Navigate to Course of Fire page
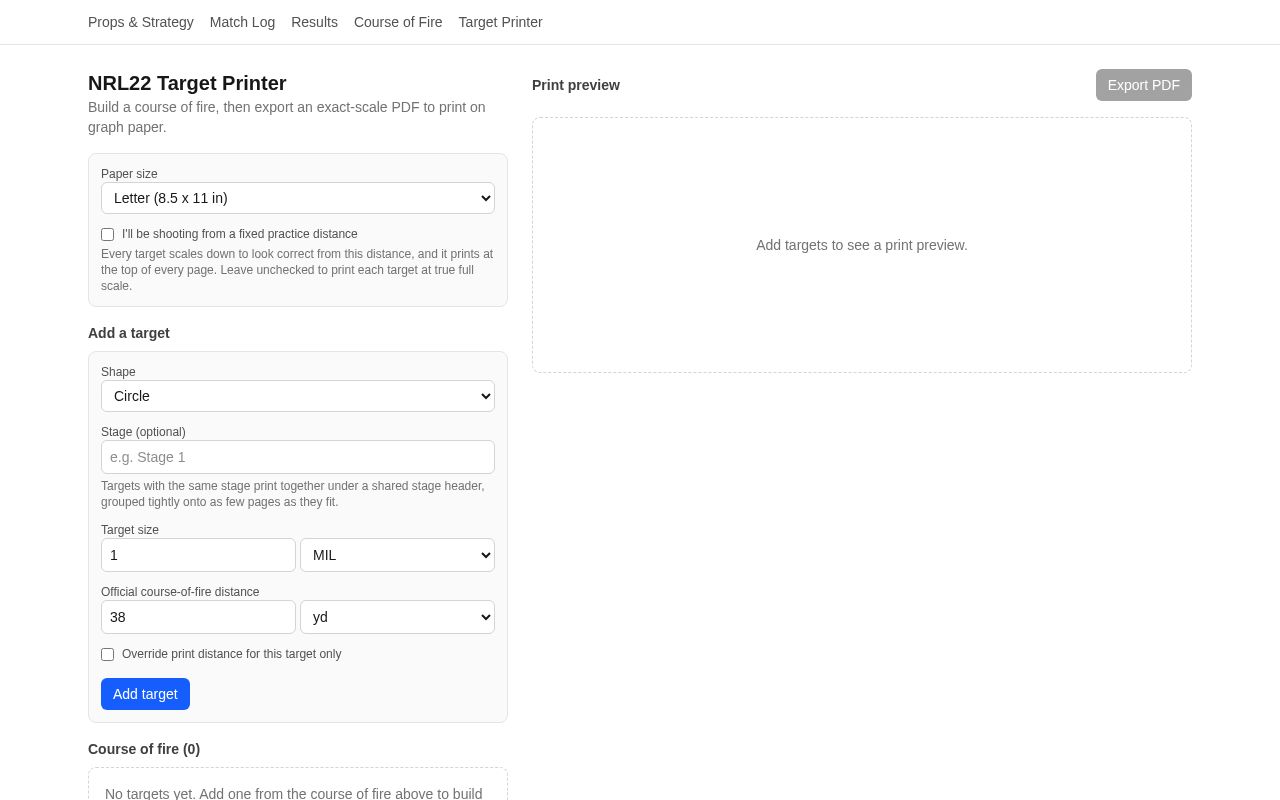The height and width of the screenshot is (800, 1280). 398,22
